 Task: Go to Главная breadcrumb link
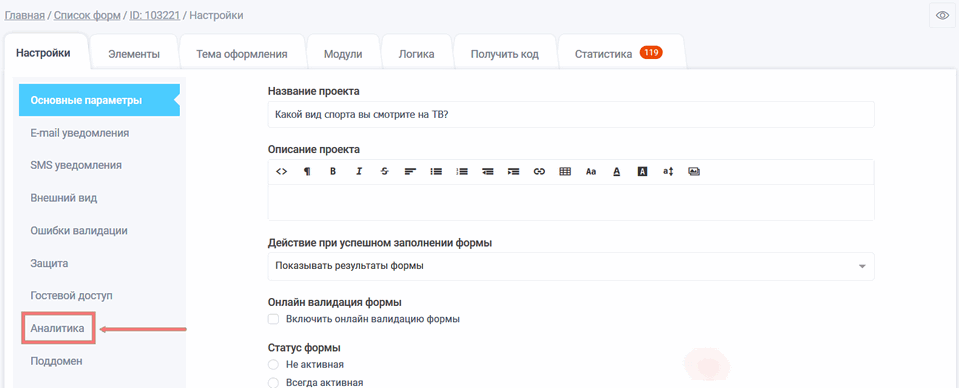pyautogui.click(x=24, y=15)
